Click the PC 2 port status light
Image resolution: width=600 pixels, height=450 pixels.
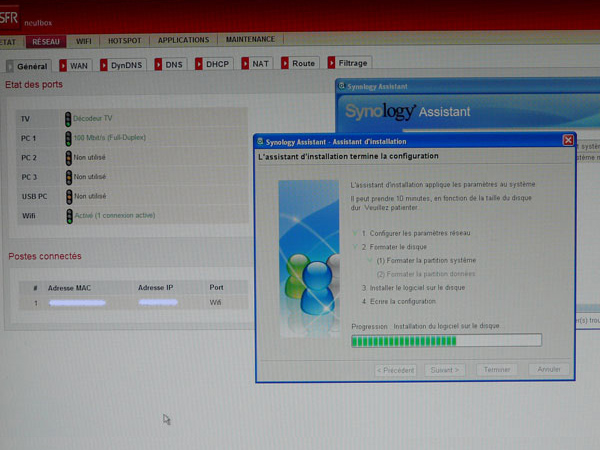pyautogui.click(x=68, y=158)
